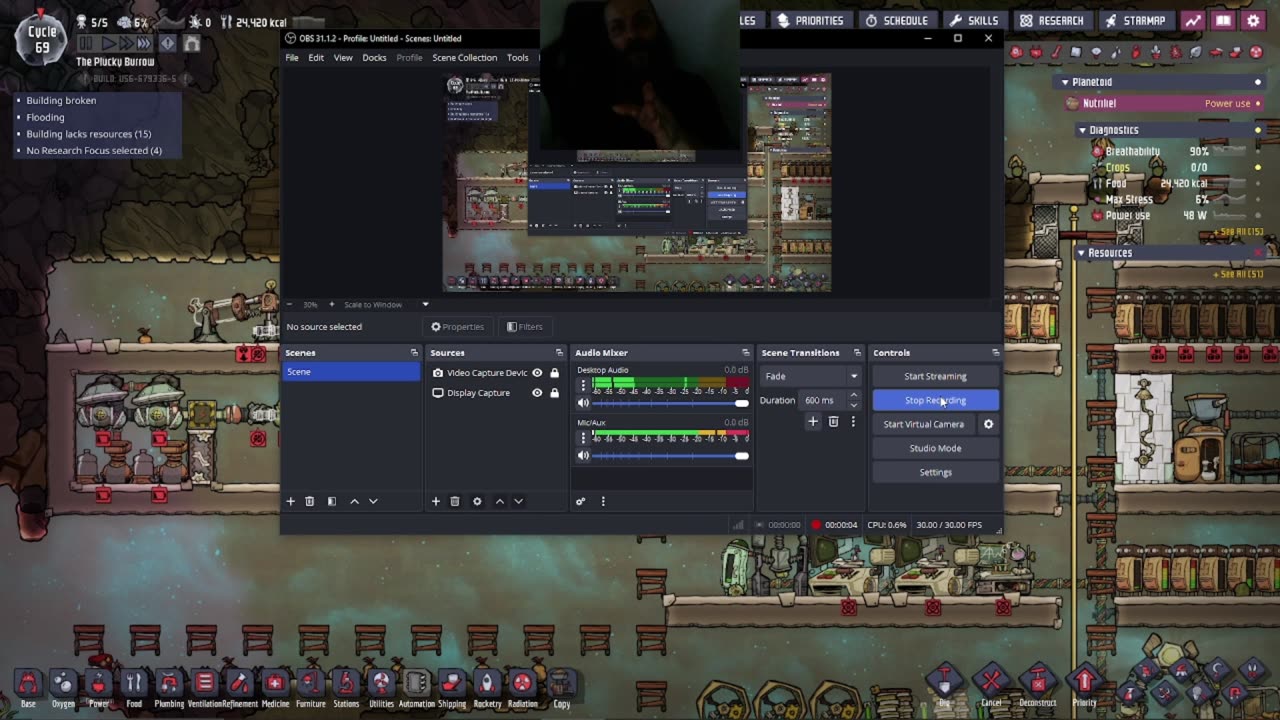Open the Utilities build category
This screenshot has height=720, width=1280.
point(381,688)
